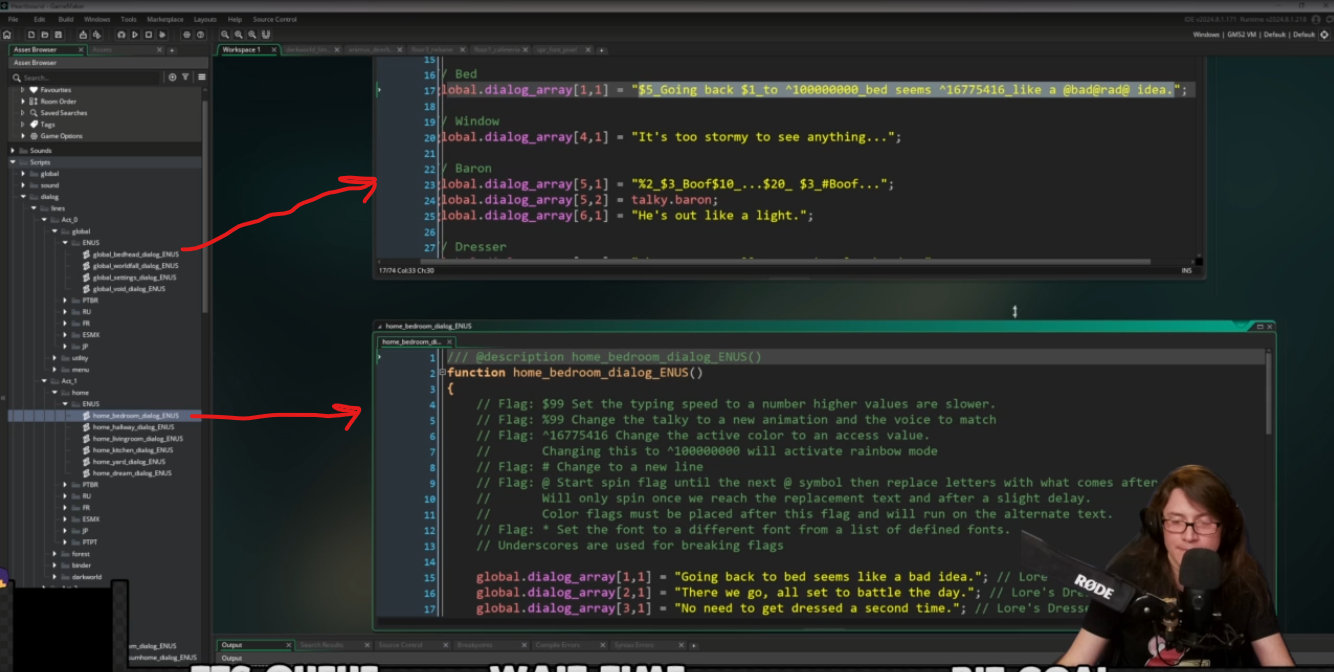The height and width of the screenshot is (672, 1334).
Task: Open Saved Searches in Asset Browser
Action: (x=64, y=113)
